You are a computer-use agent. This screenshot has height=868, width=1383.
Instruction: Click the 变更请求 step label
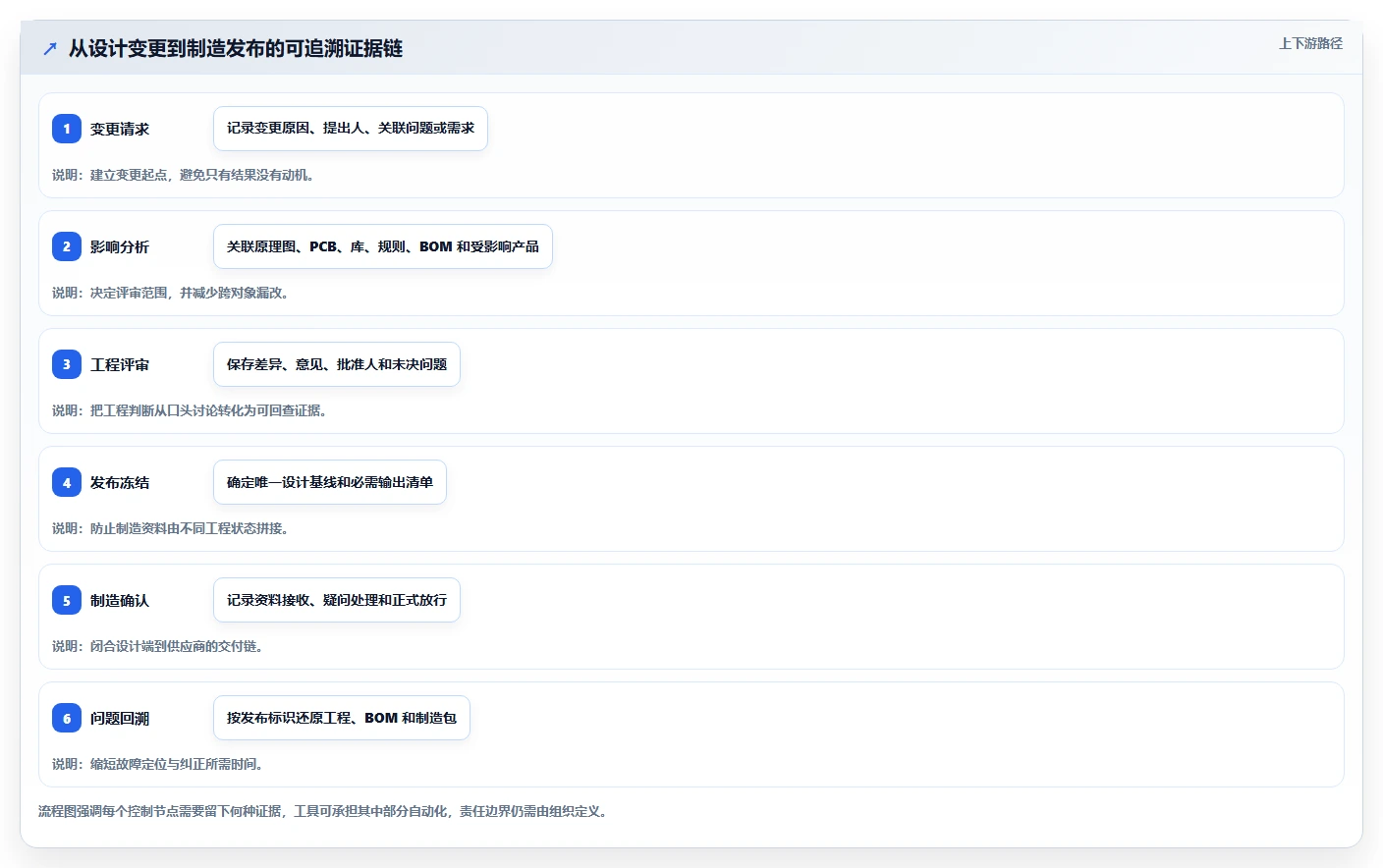point(120,129)
